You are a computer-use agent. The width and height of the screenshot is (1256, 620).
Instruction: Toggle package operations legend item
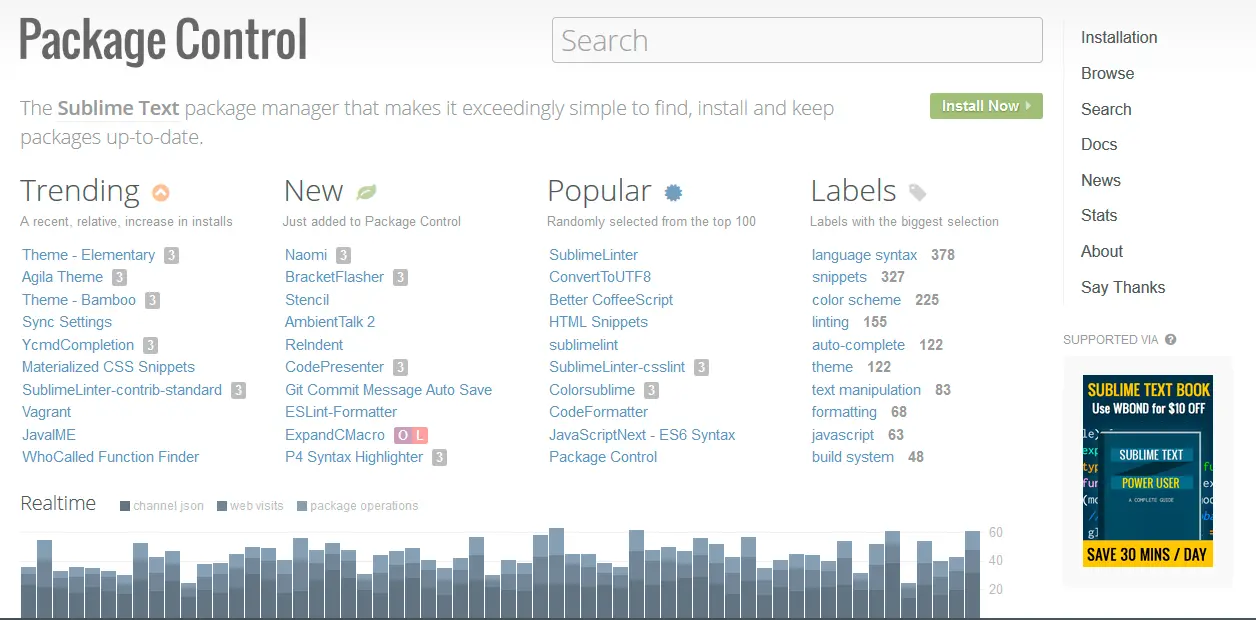tap(357, 506)
